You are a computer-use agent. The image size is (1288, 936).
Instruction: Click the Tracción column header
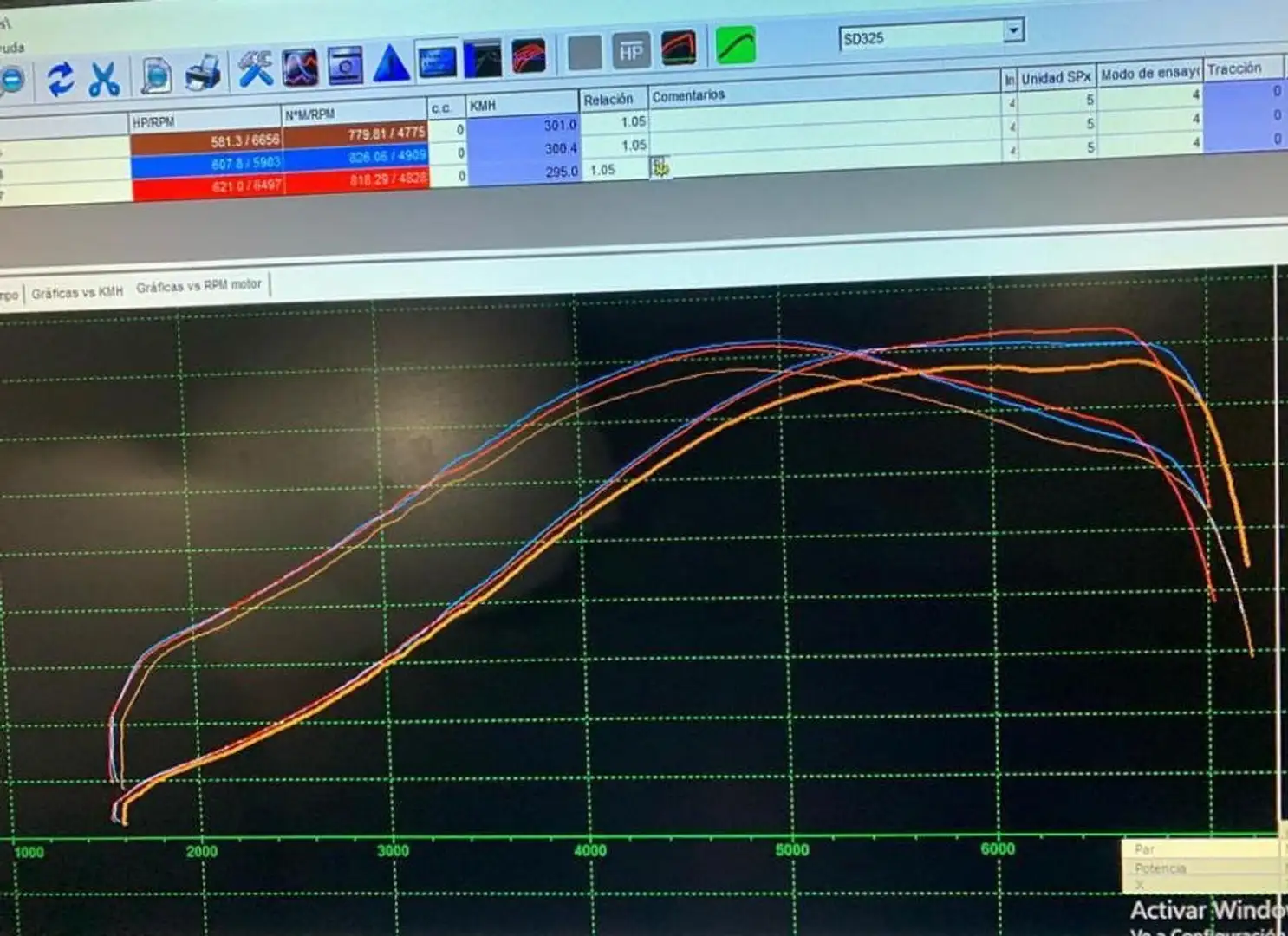(1233, 68)
